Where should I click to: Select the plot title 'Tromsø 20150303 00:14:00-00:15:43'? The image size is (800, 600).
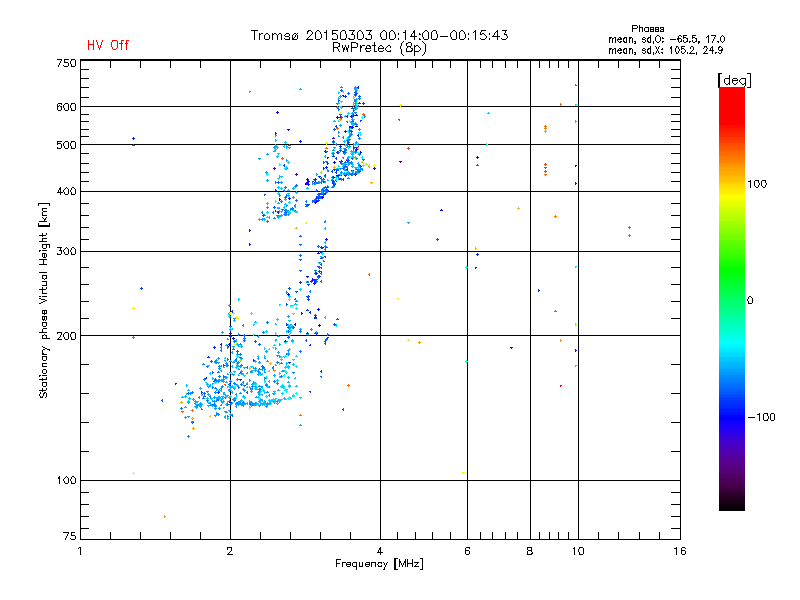click(379, 35)
